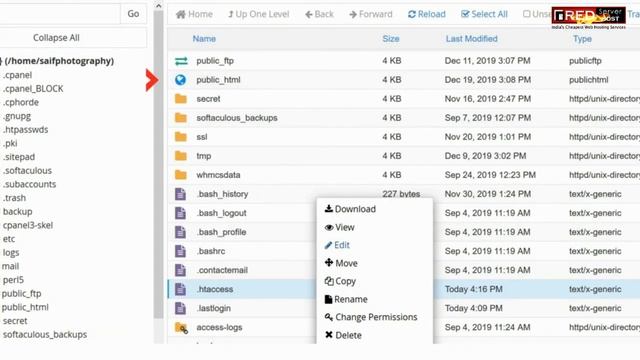The image size is (640, 360).
Task: Select .bashrc file name
Action: pos(211,251)
